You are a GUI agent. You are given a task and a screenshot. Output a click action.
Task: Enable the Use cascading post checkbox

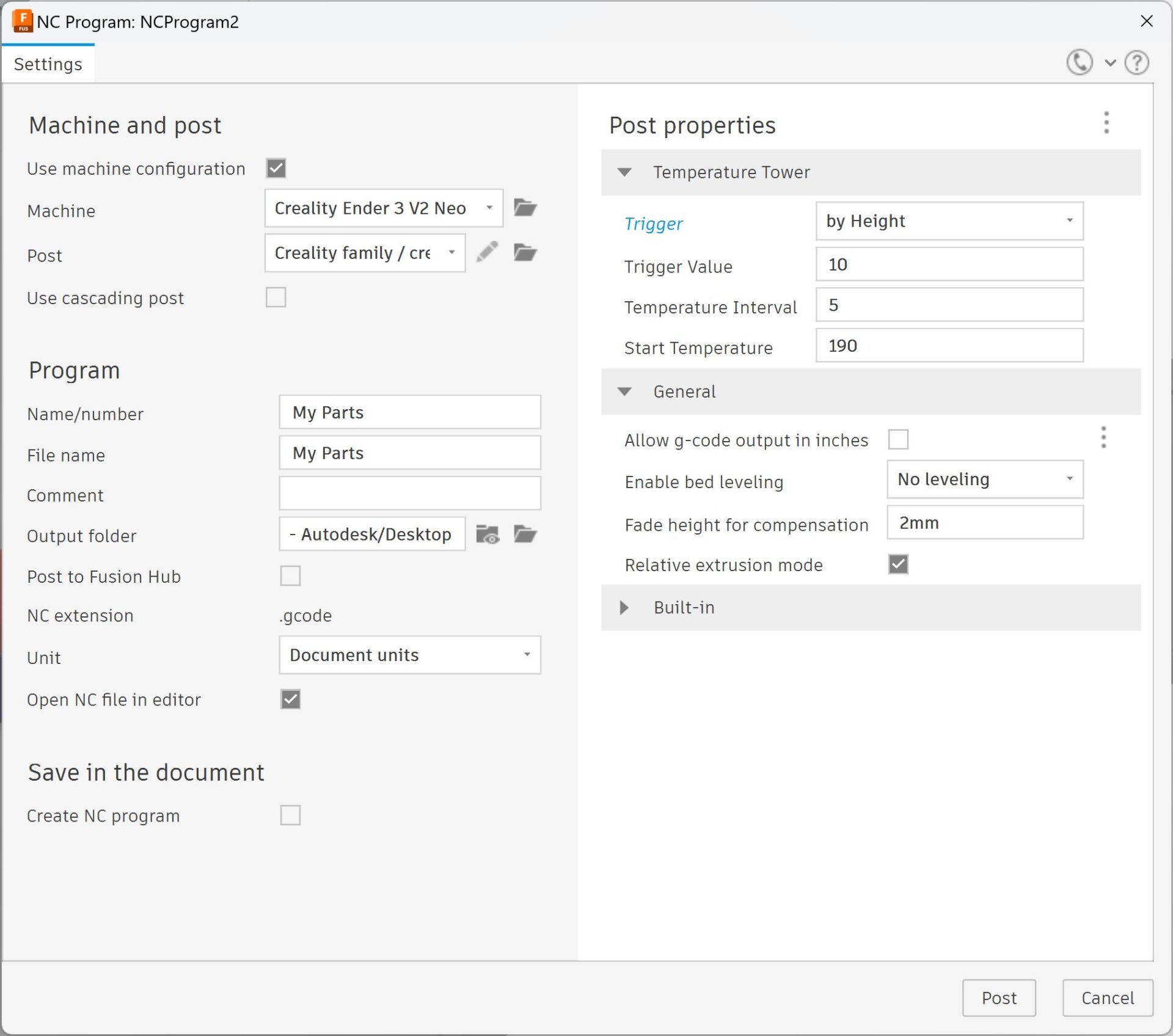[x=276, y=297]
